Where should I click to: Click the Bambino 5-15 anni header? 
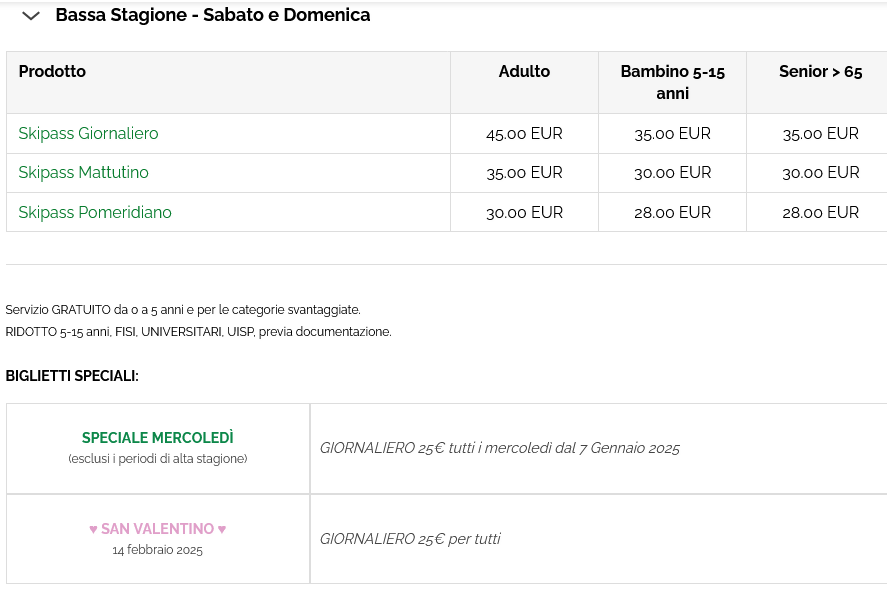pyautogui.click(x=672, y=82)
